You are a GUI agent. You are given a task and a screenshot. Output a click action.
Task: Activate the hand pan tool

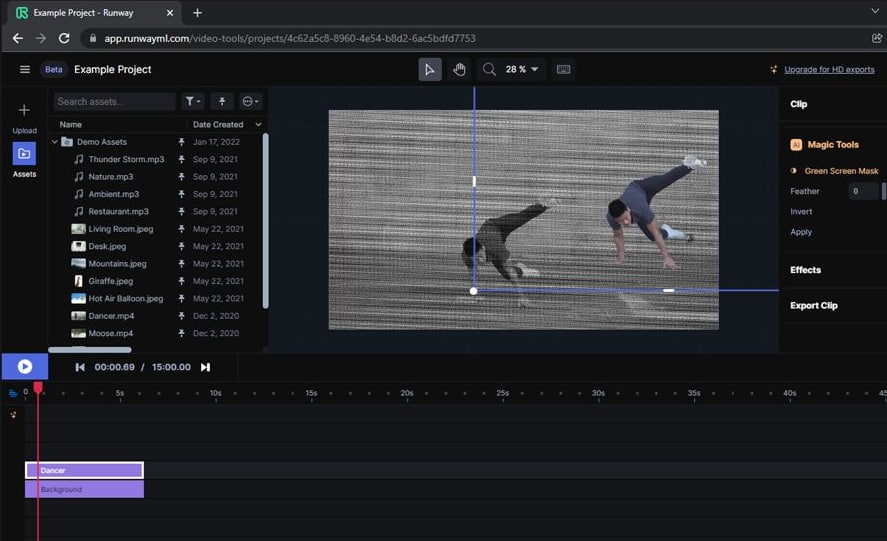click(x=459, y=69)
